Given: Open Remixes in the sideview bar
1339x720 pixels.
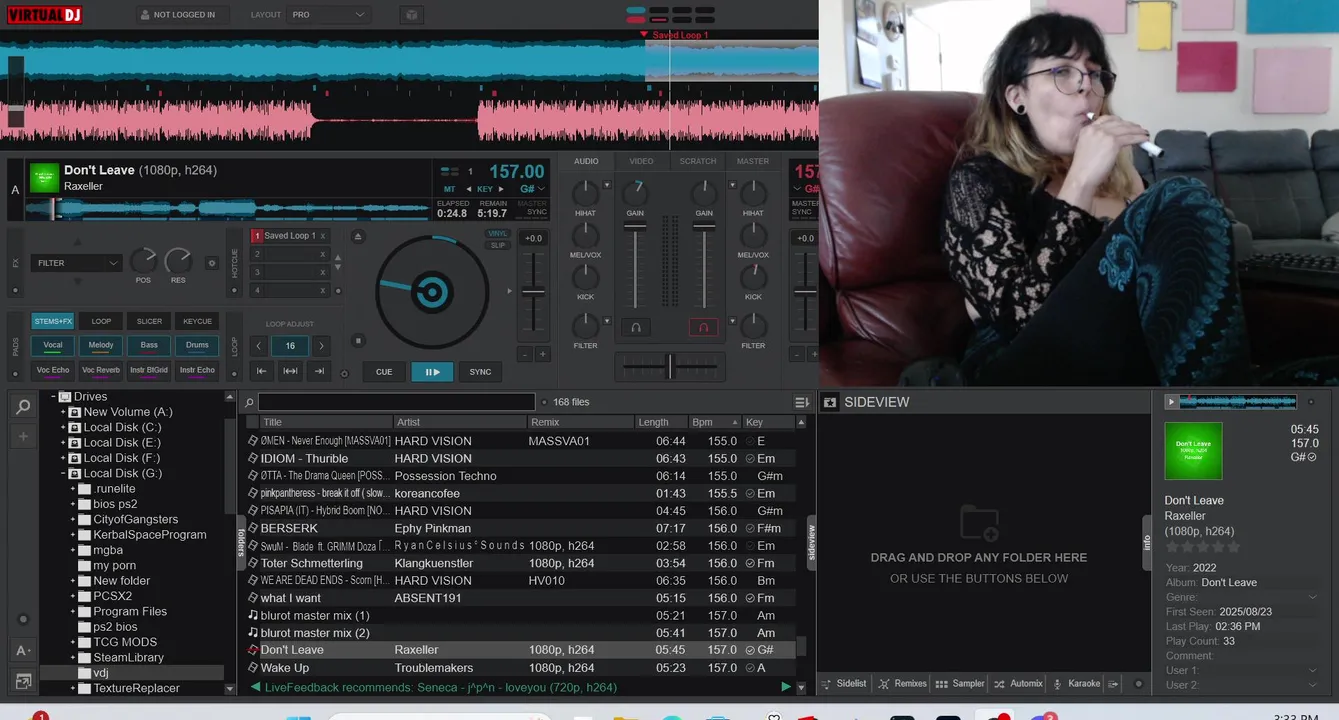Looking at the screenshot, I should [902, 684].
